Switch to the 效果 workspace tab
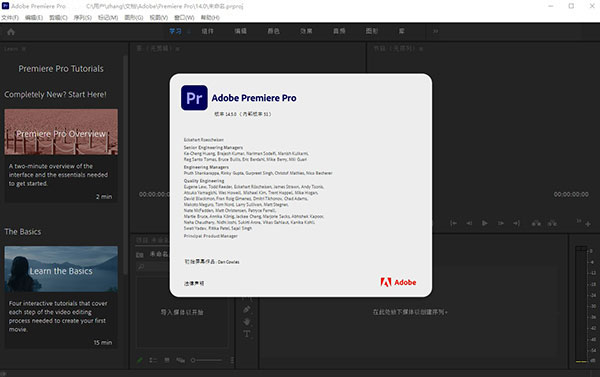The image size is (600, 377). click(306, 31)
